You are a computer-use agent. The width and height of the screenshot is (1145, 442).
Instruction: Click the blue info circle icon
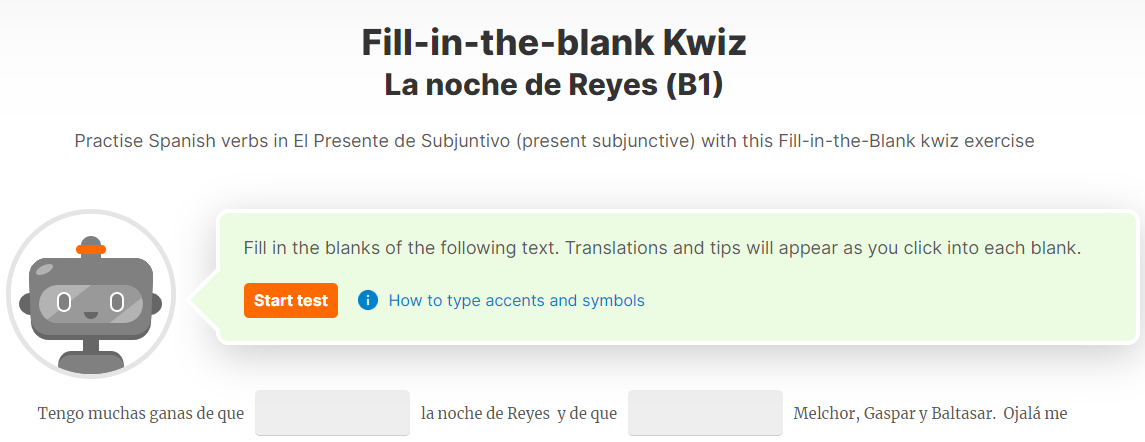point(368,300)
